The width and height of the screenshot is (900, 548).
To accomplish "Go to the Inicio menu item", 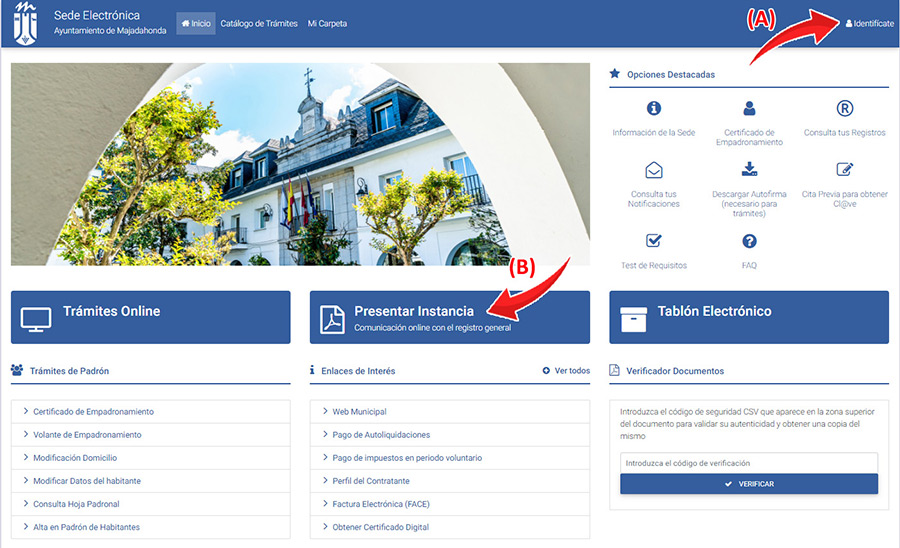I will (196, 23).
